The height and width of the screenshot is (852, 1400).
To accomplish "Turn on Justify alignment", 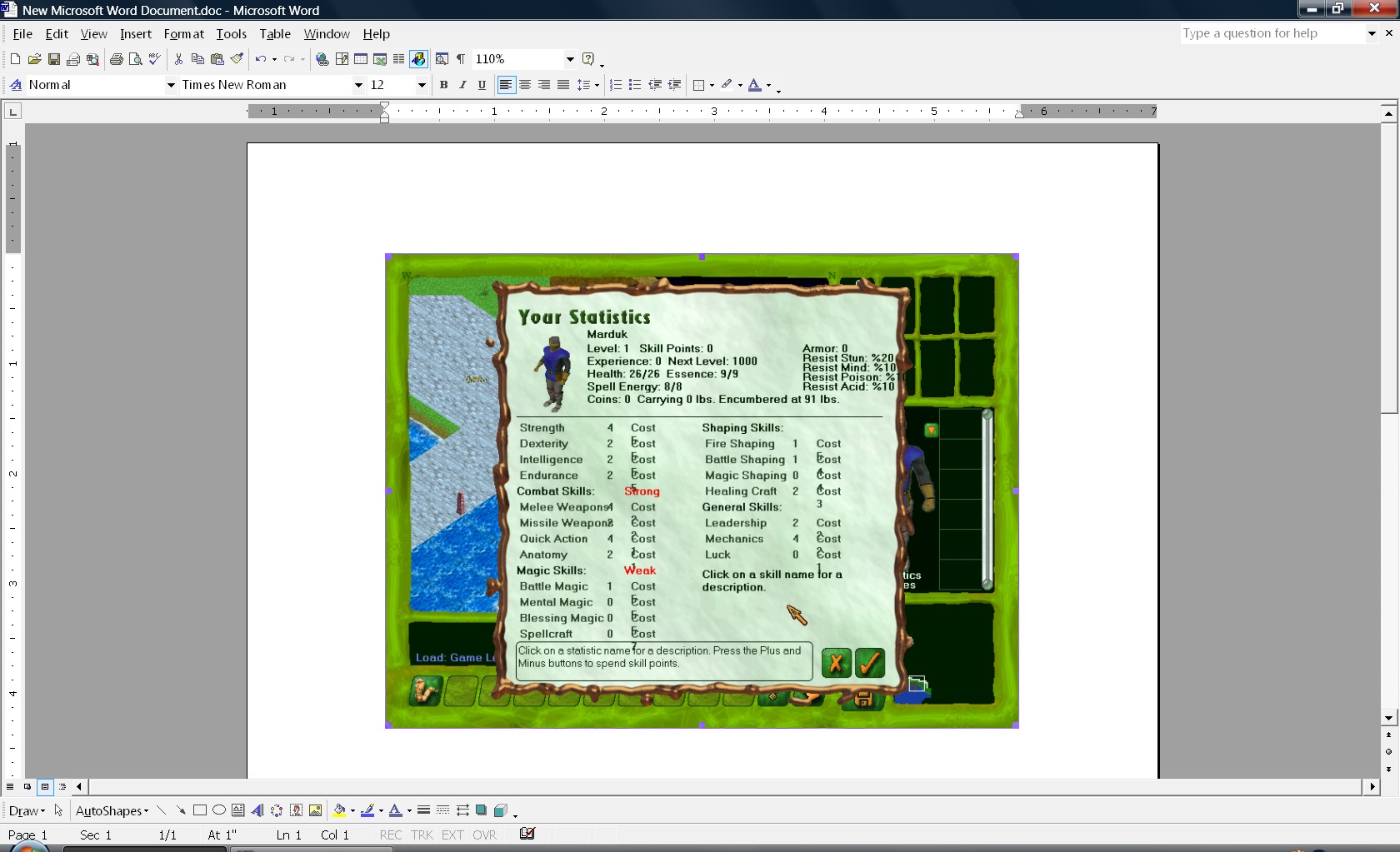I will pos(563,85).
